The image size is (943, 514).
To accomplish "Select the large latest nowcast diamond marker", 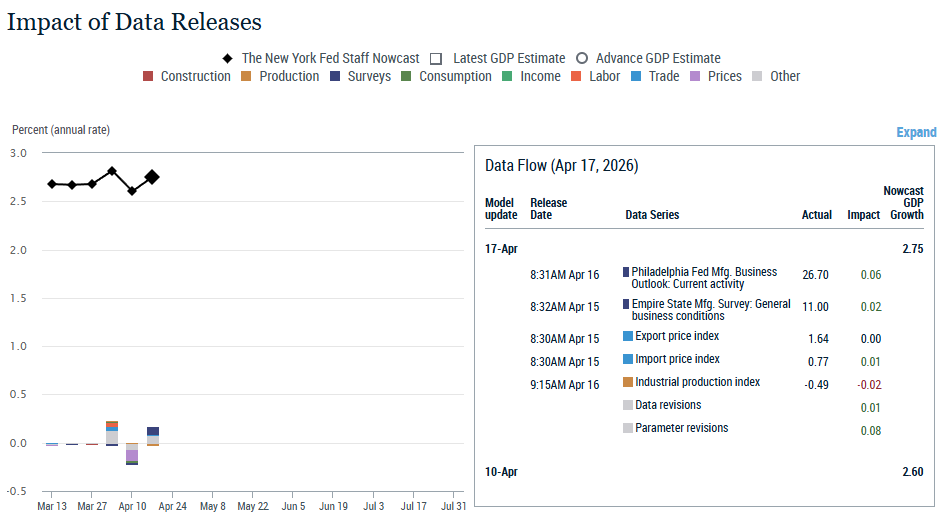I will pos(152,177).
